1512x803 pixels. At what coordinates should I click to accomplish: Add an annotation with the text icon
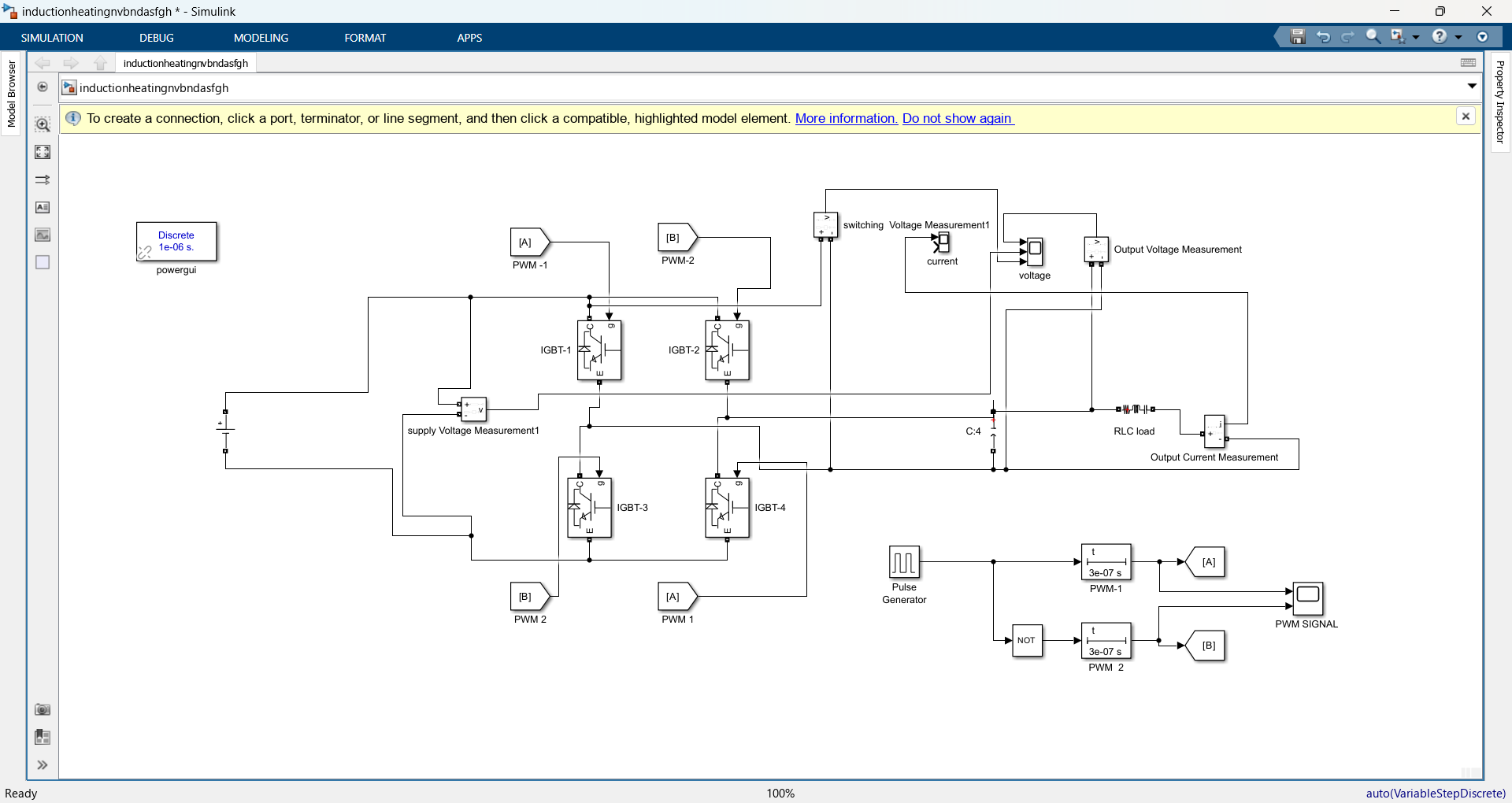point(43,207)
